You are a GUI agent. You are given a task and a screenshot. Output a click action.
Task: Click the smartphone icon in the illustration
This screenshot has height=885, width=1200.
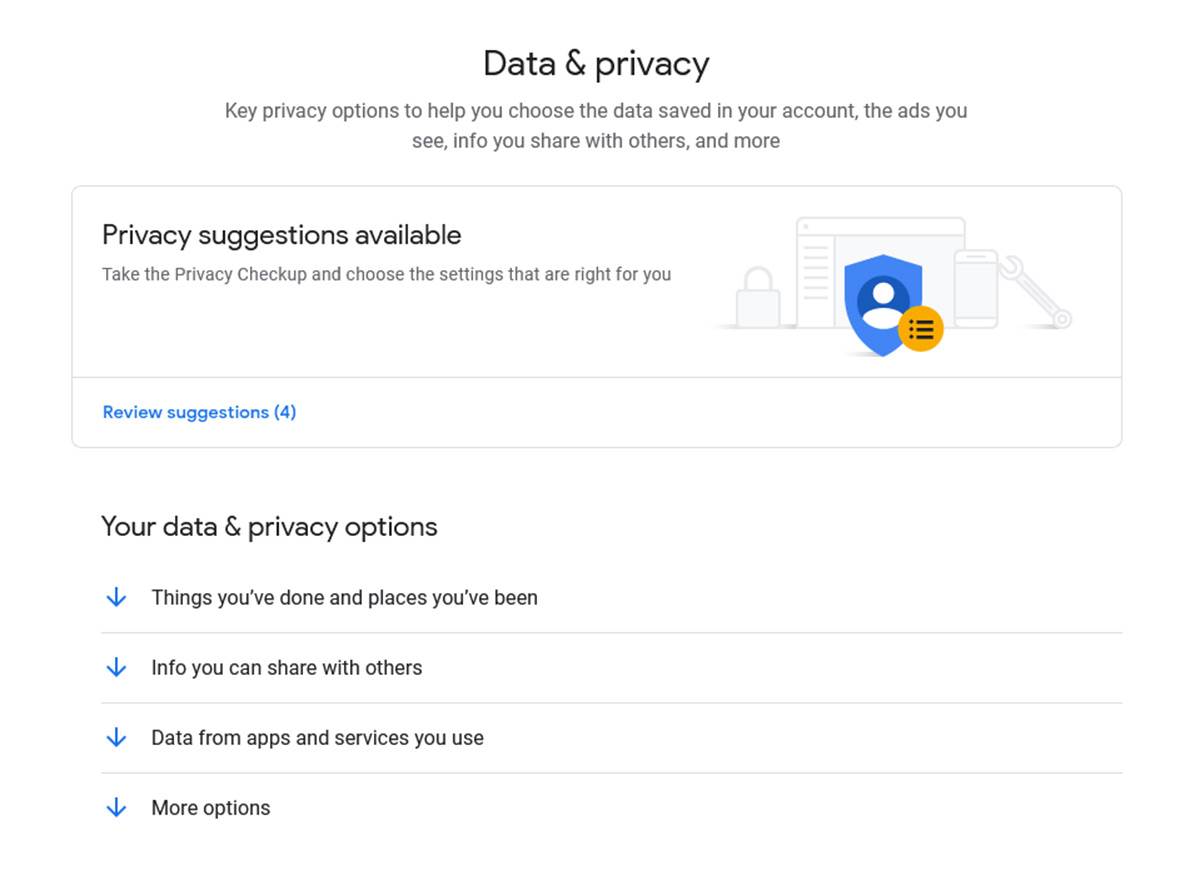click(975, 290)
